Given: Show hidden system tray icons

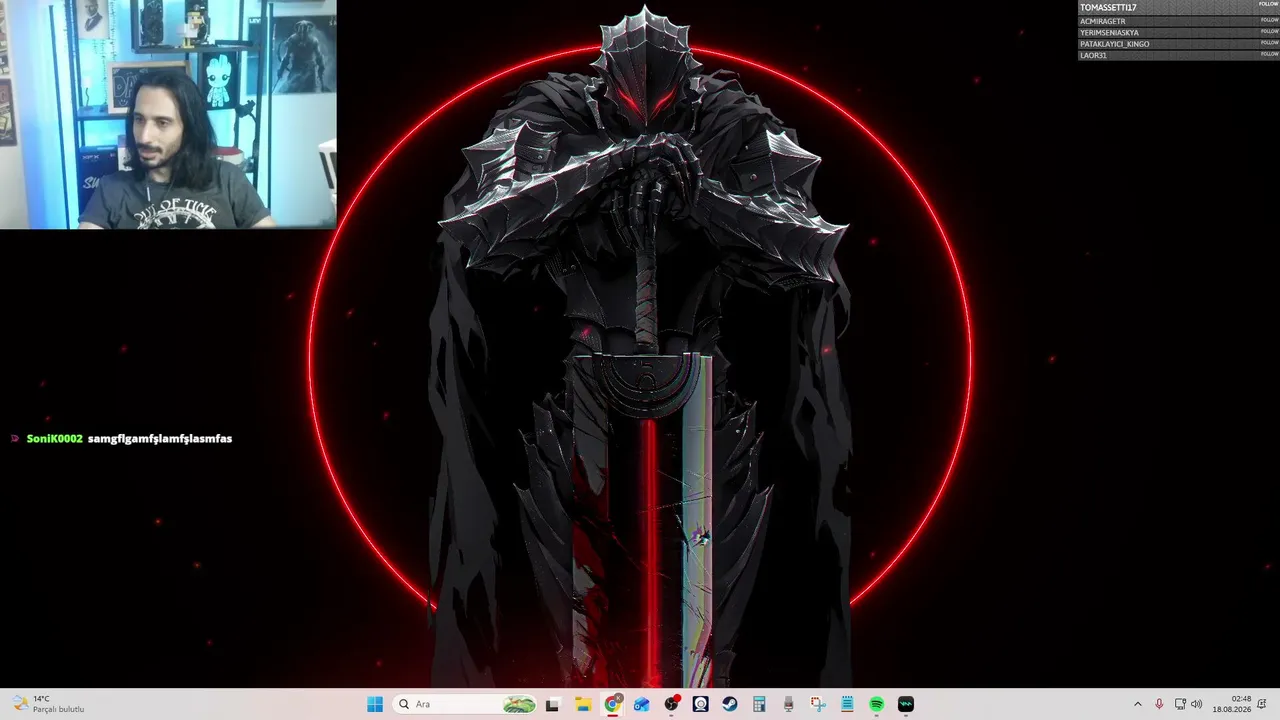Looking at the screenshot, I should click(1137, 704).
